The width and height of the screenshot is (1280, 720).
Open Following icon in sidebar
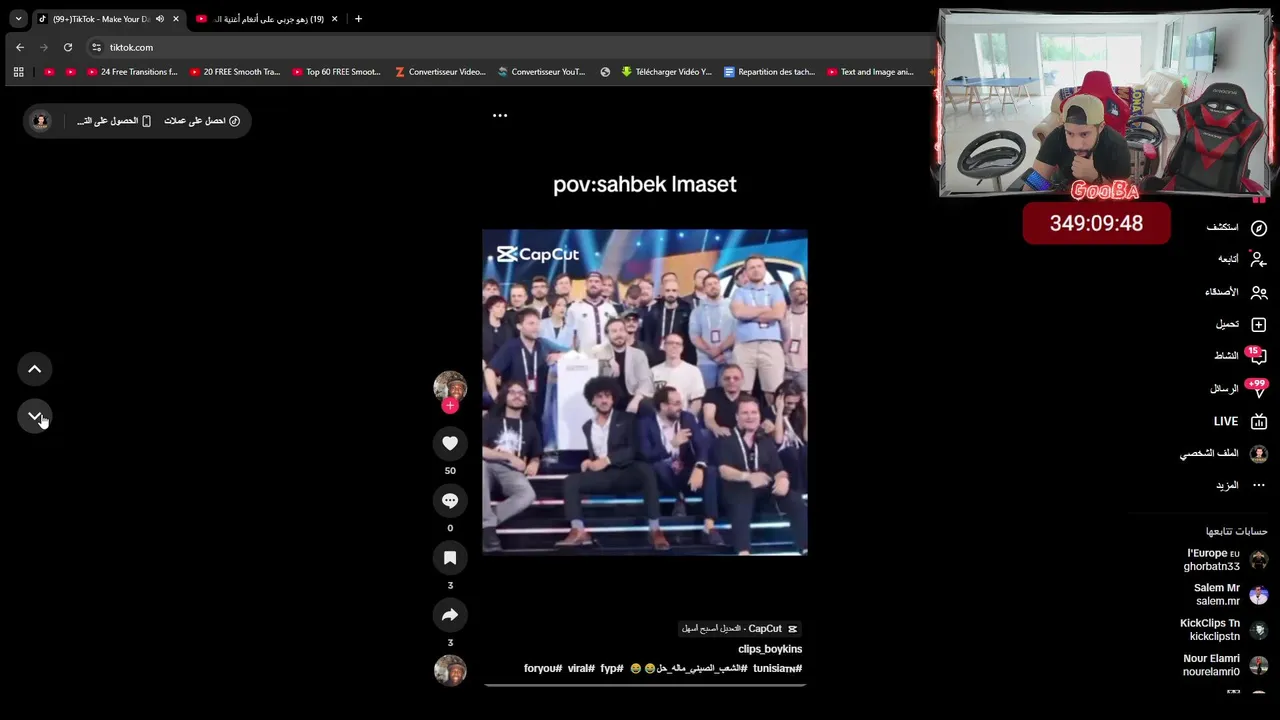click(x=1259, y=259)
